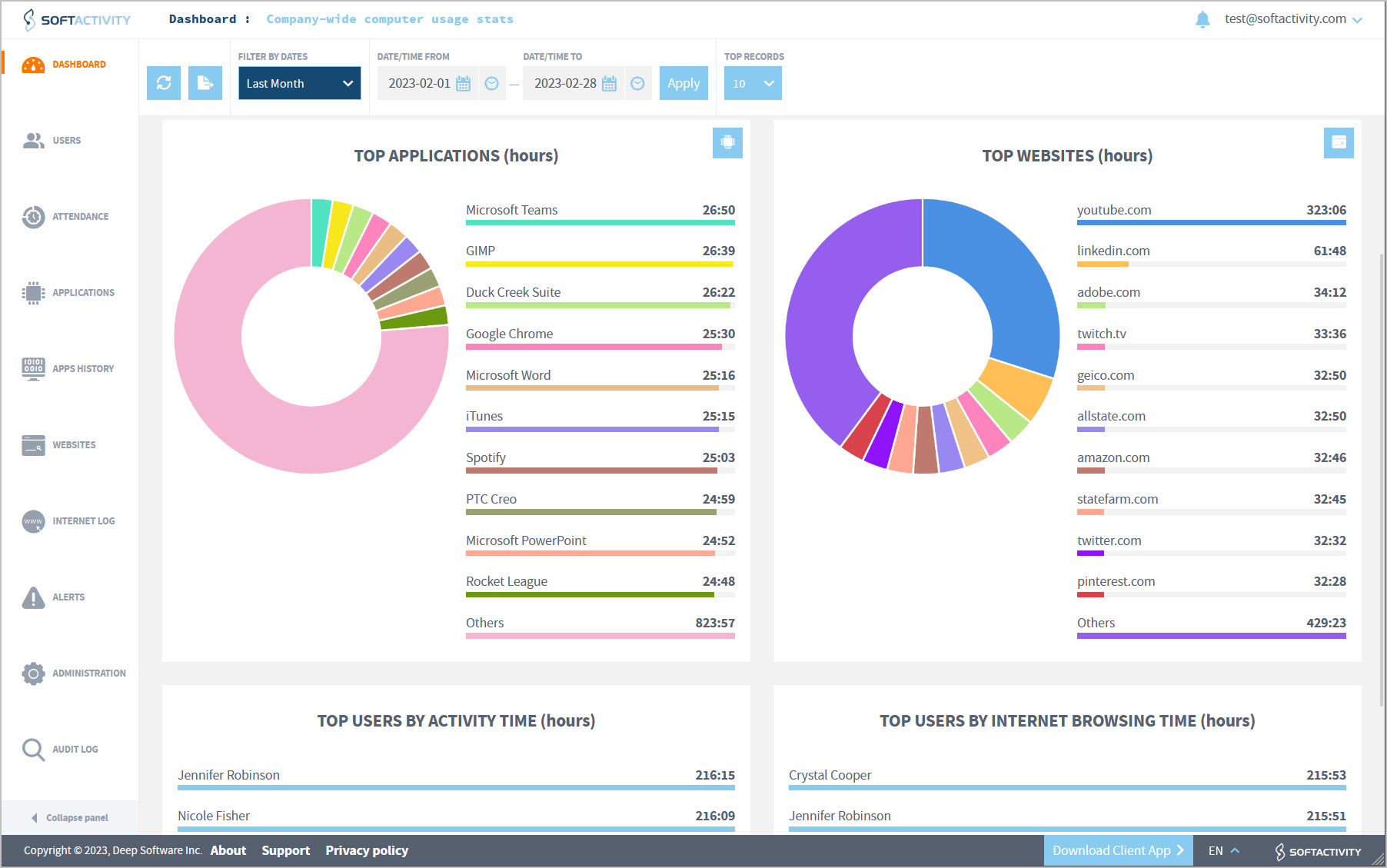Click the Top Applications chip icon

tap(727, 142)
